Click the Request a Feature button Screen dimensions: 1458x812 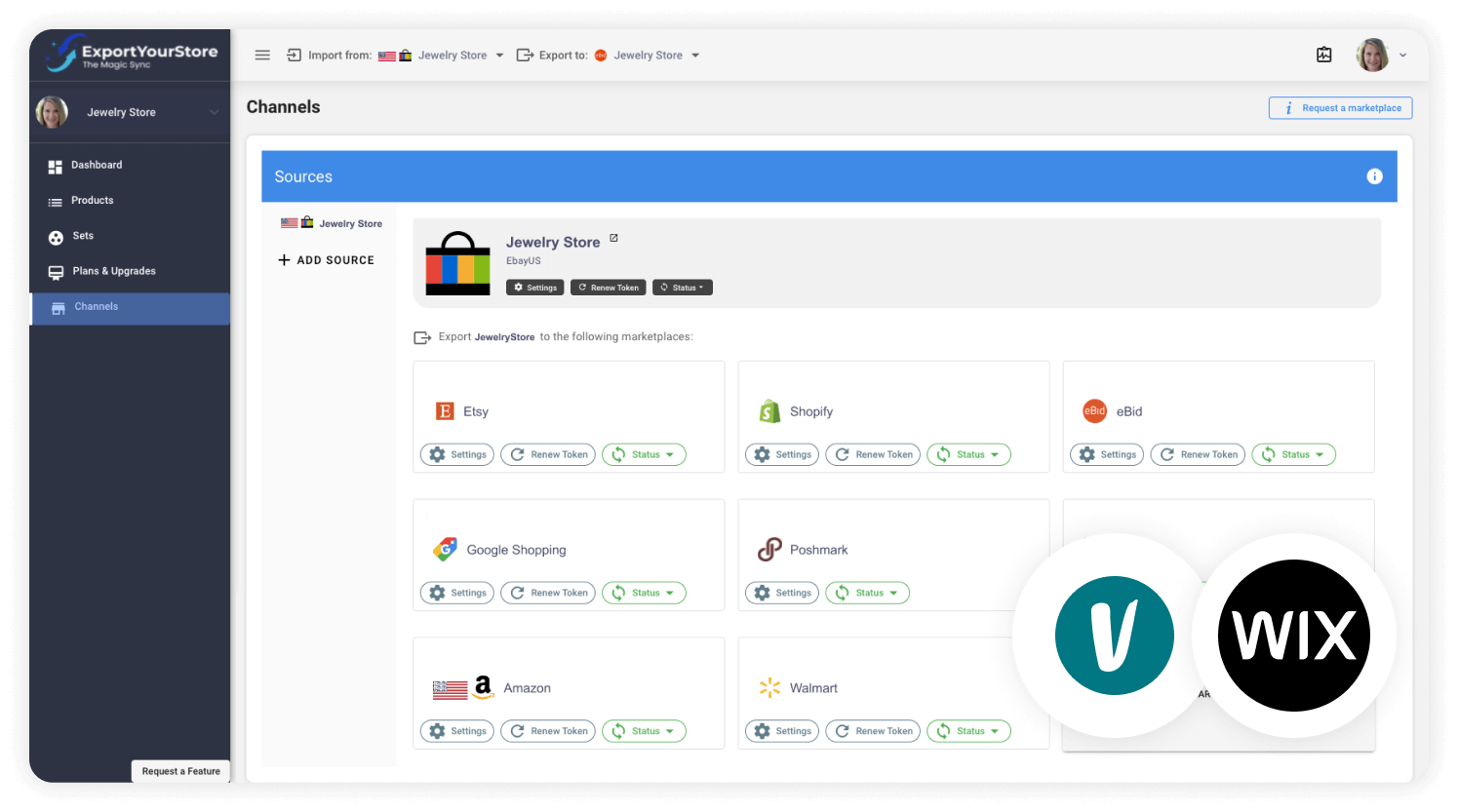pos(180,771)
